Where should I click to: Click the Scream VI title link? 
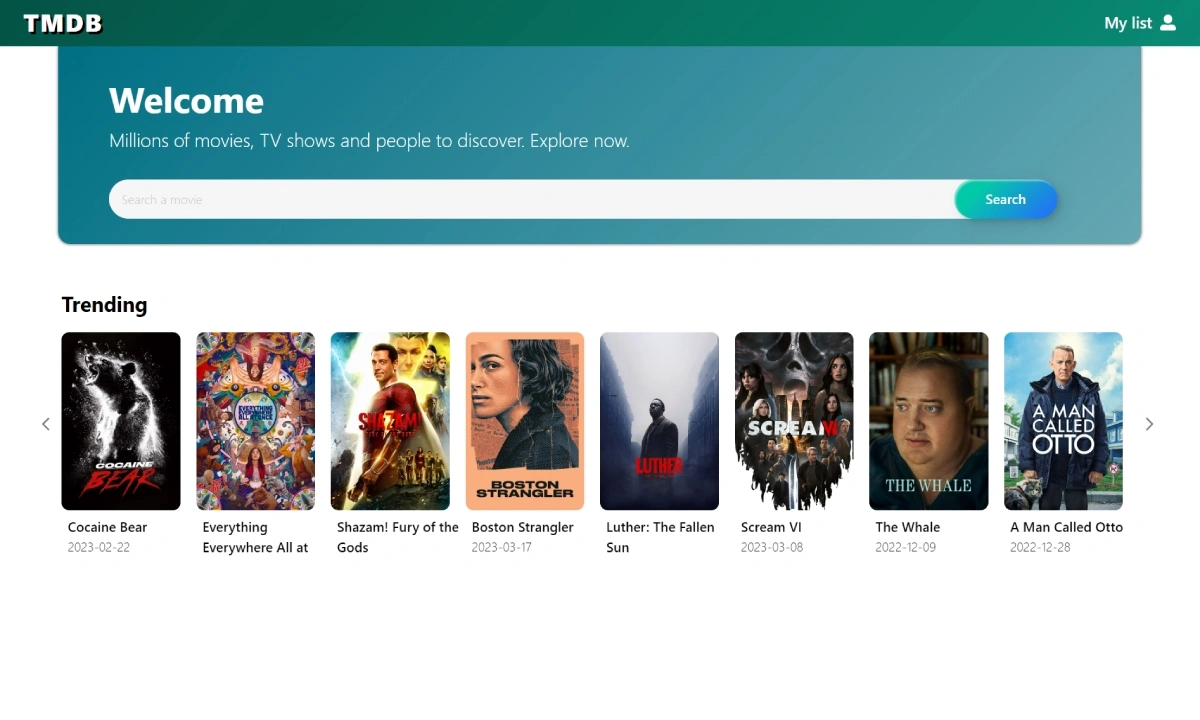click(x=771, y=527)
